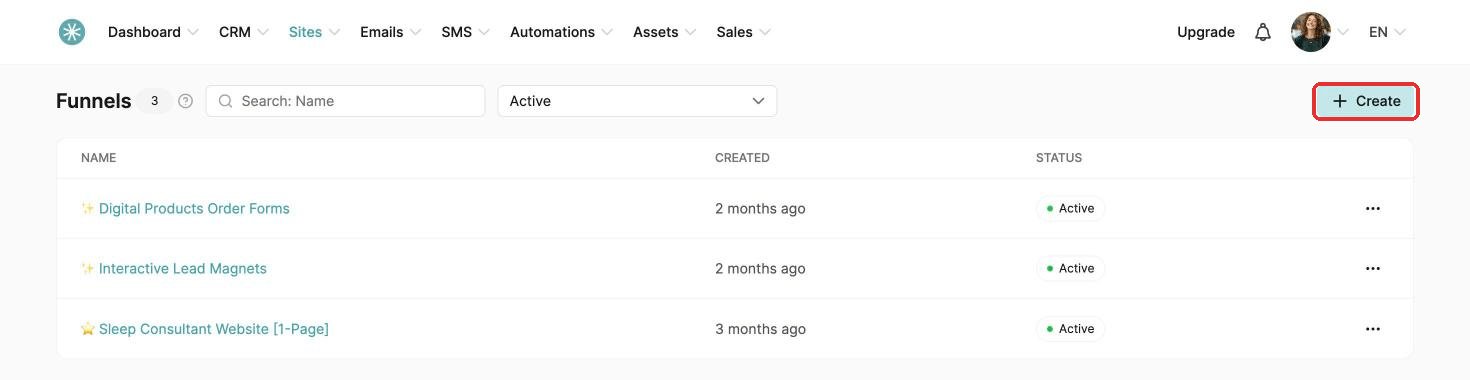Screen dimensions: 1470x380
Task: Open more options for Interactive Lead Magnets
Action: click(x=1372, y=268)
